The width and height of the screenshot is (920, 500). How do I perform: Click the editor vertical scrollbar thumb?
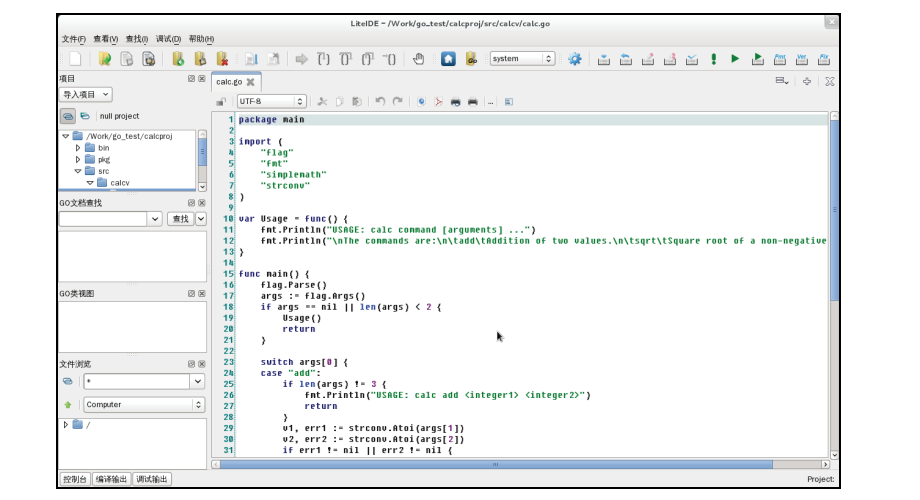pos(834,210)
